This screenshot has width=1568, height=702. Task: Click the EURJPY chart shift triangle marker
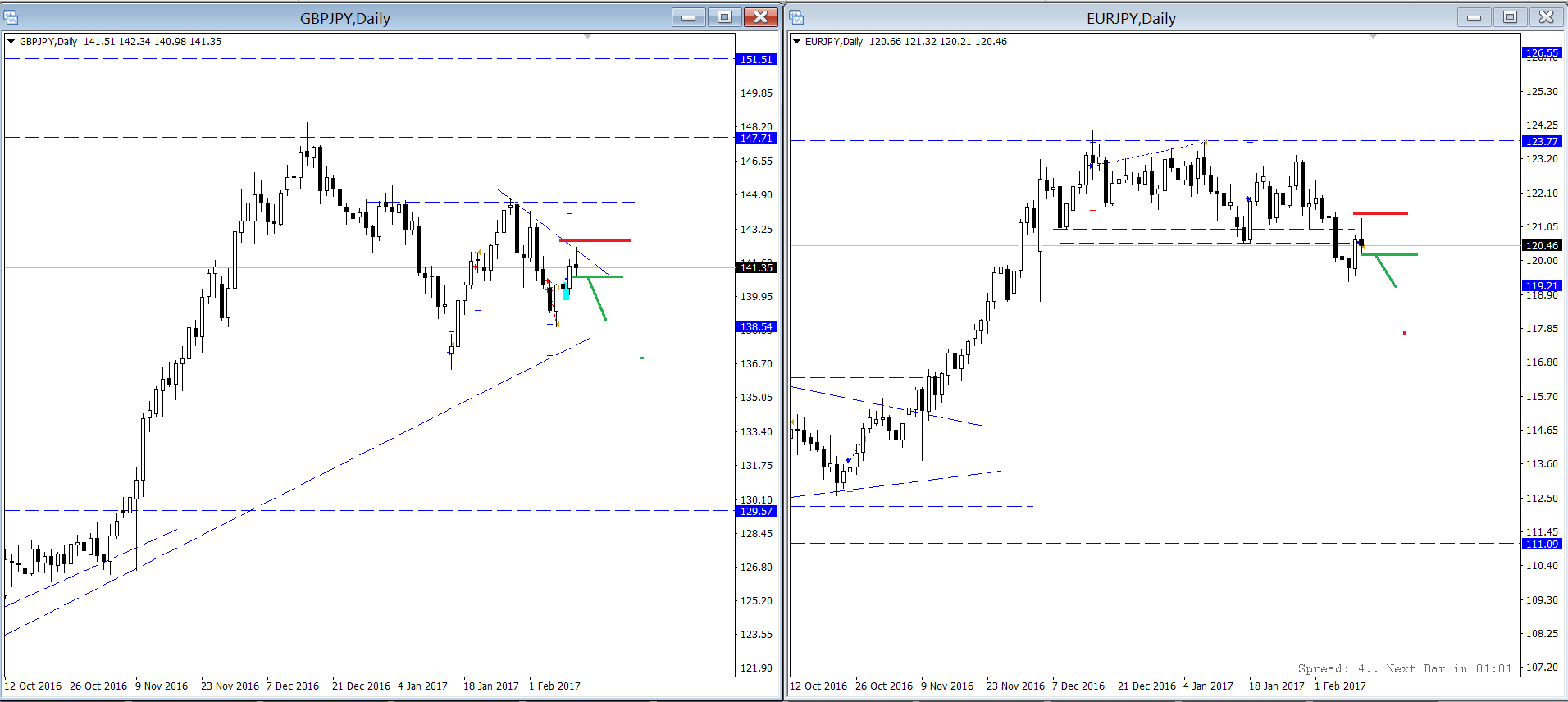click(1373, 36)
